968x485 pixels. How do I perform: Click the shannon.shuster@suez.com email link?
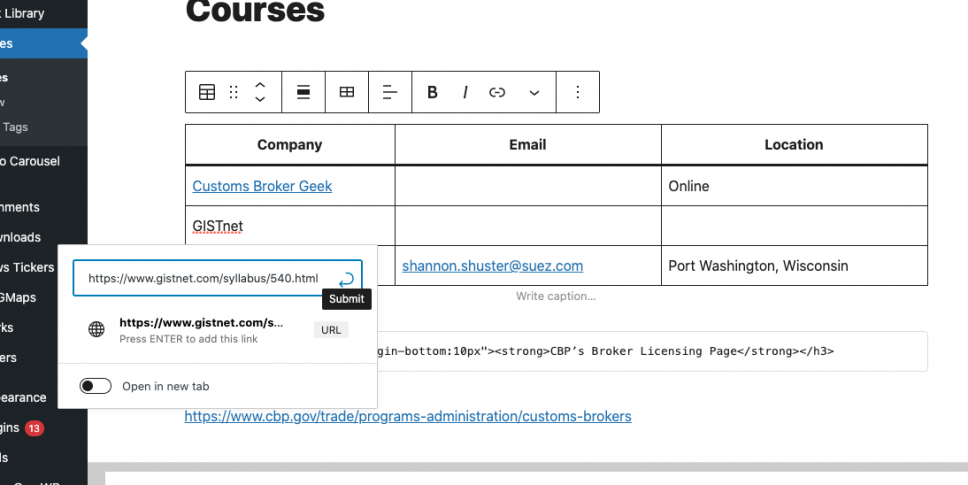pyautogui.click(x=492, y=266)
